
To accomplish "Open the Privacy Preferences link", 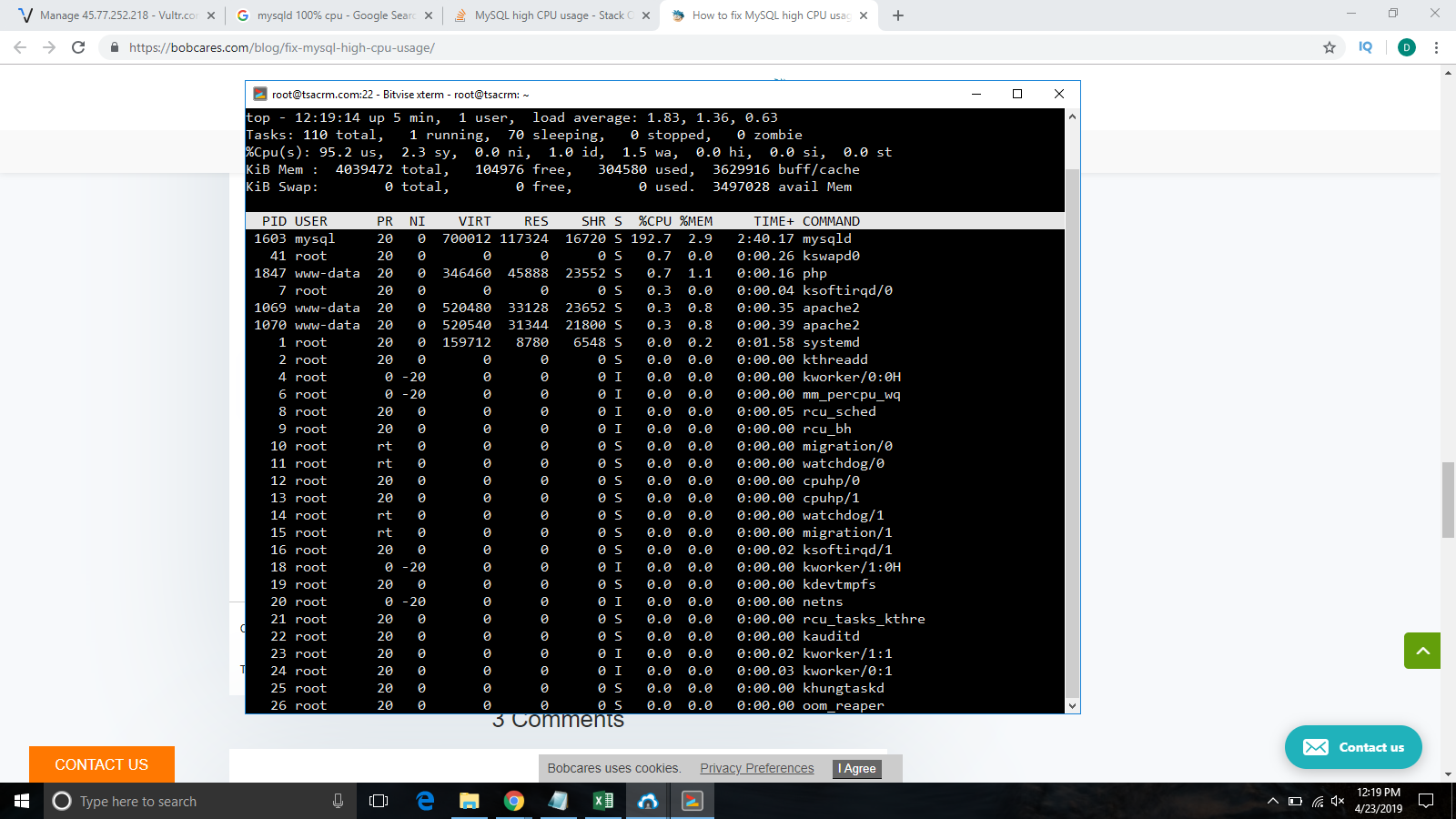I will pyautogui.click(x=756, y=768).
